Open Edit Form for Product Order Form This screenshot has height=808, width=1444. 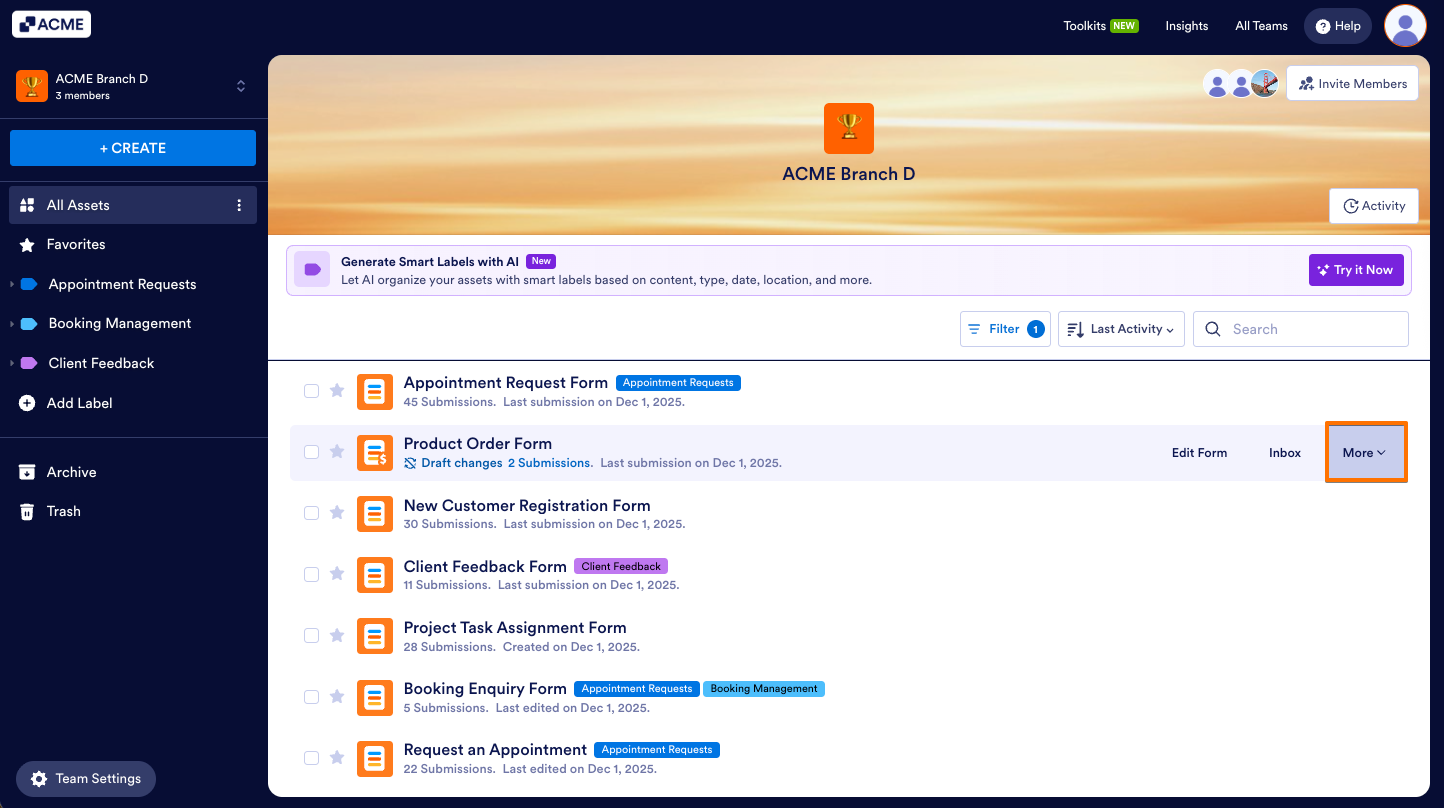click(x=1199, y=453)
